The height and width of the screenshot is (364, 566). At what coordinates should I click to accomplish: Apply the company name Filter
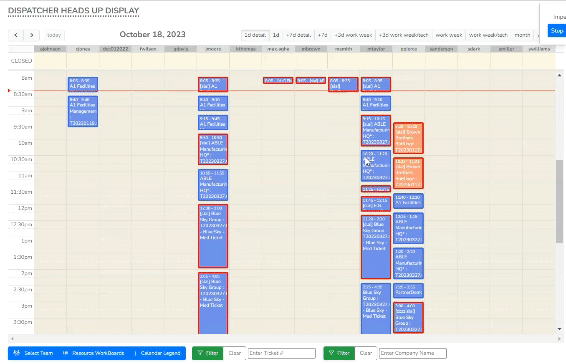[339, 353]
